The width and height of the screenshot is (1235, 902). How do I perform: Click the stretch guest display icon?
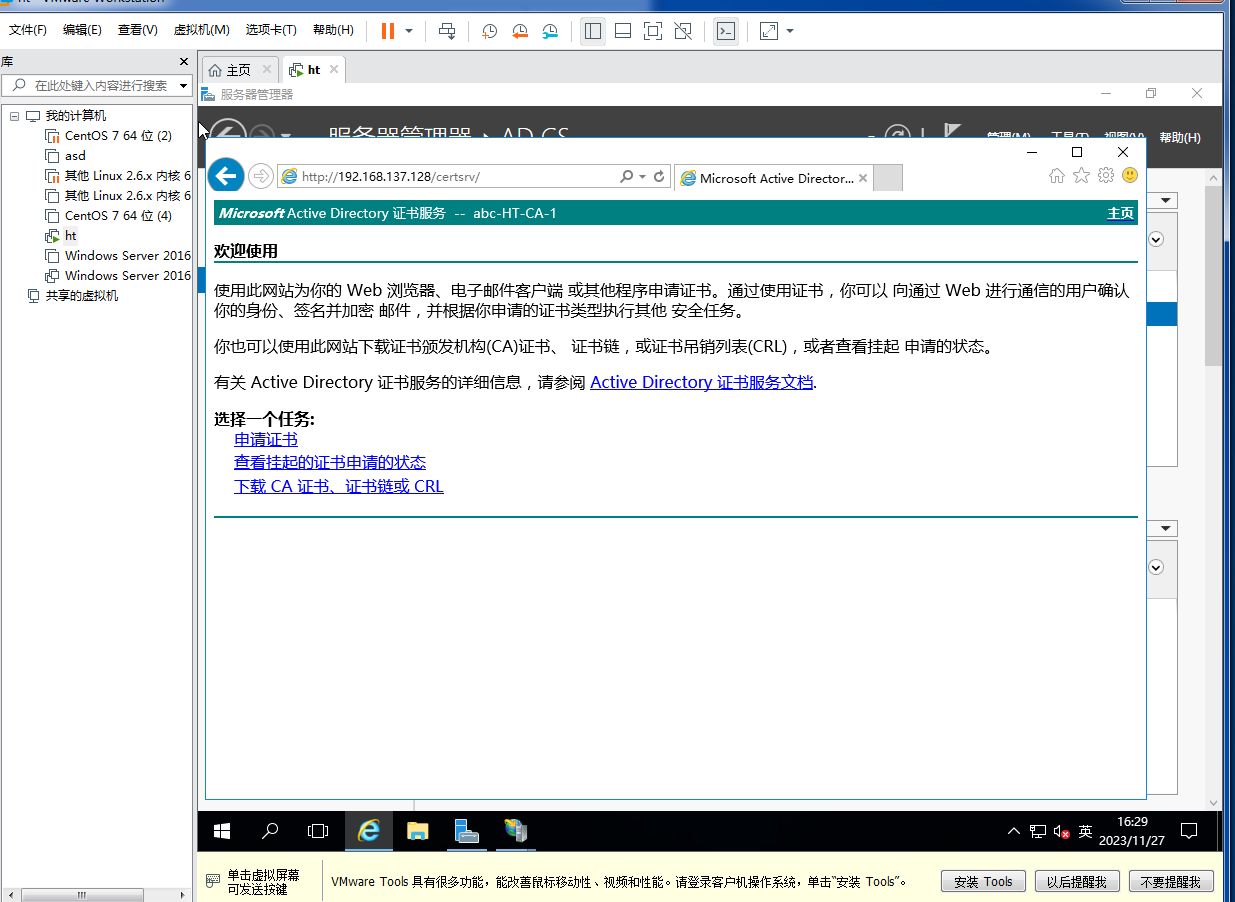coord(769,31)
